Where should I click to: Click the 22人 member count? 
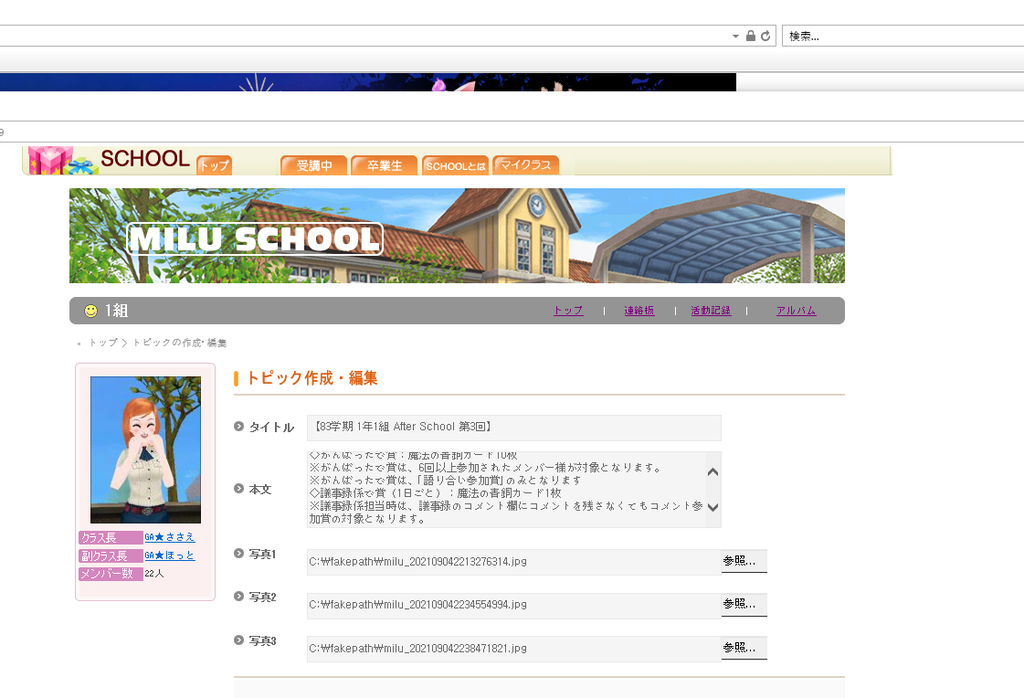(154, 573)
